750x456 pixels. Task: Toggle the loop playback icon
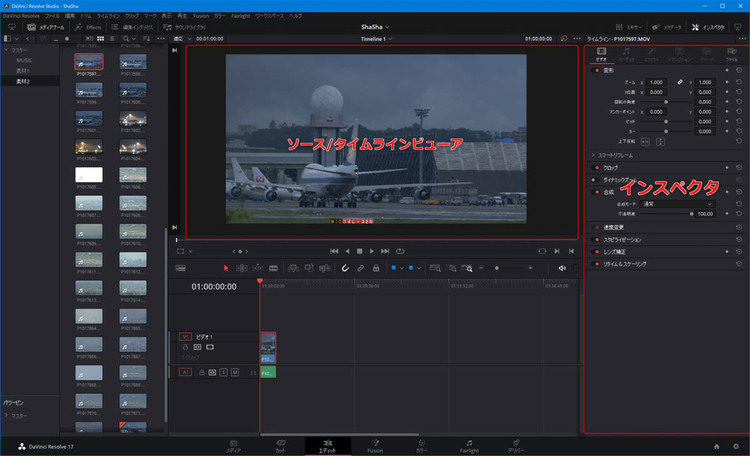pos(401,250)
